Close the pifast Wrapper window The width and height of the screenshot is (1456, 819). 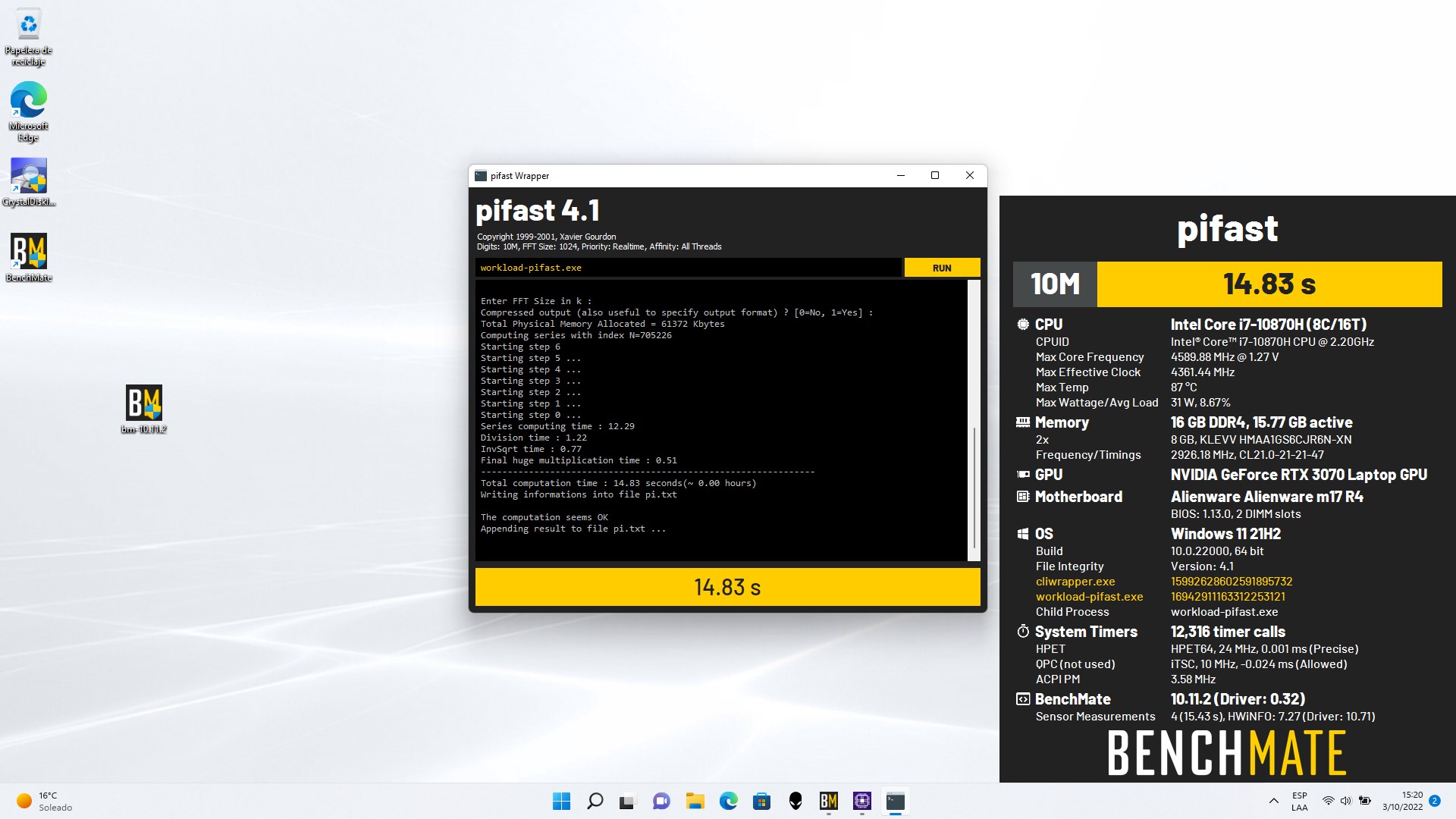[x=969, y=176]
